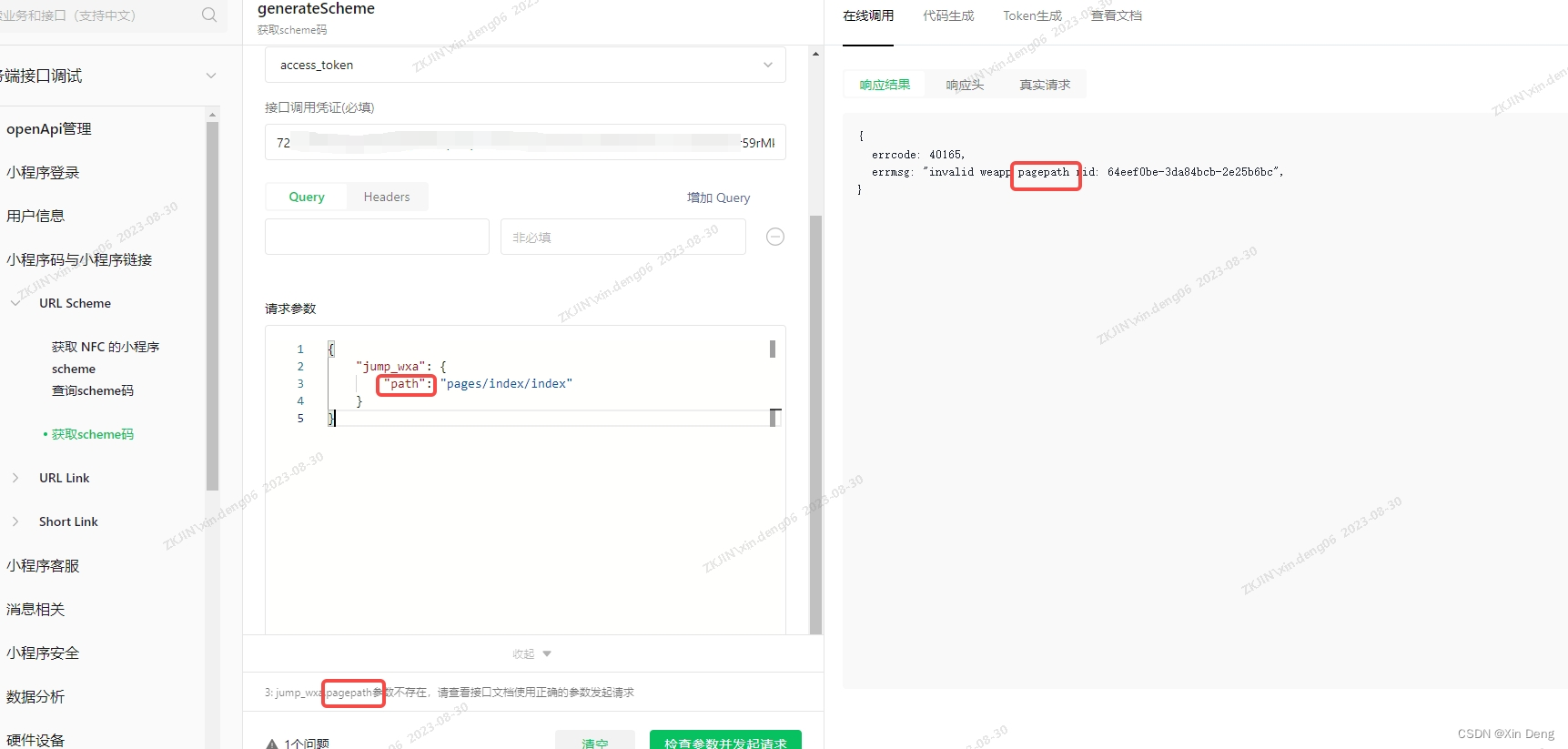Viewport: 1568px width, 749px height.
Task: Click the 非必填 Query value input
Action: click(x=623, y=237)
